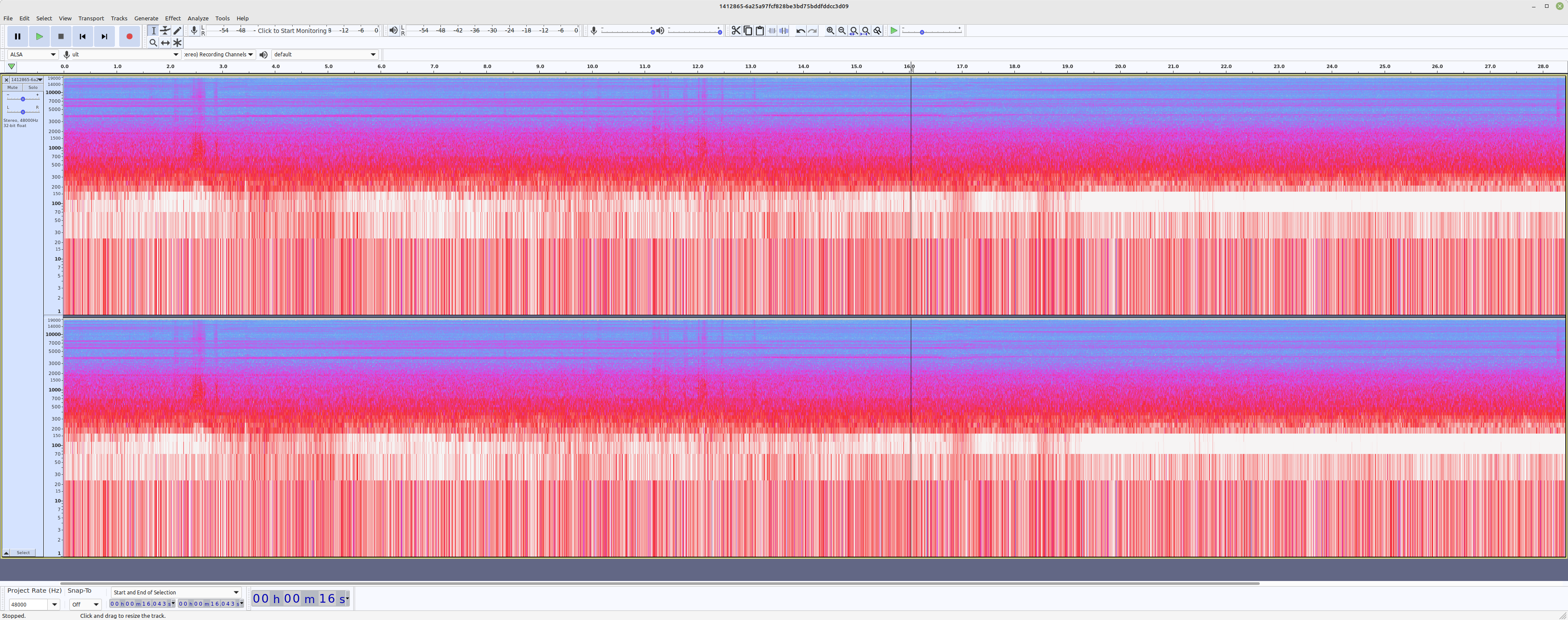The height and width of the screenshot is (620, 1568).
Task: Start playback with the green Play button
Action: pos(39,36)
